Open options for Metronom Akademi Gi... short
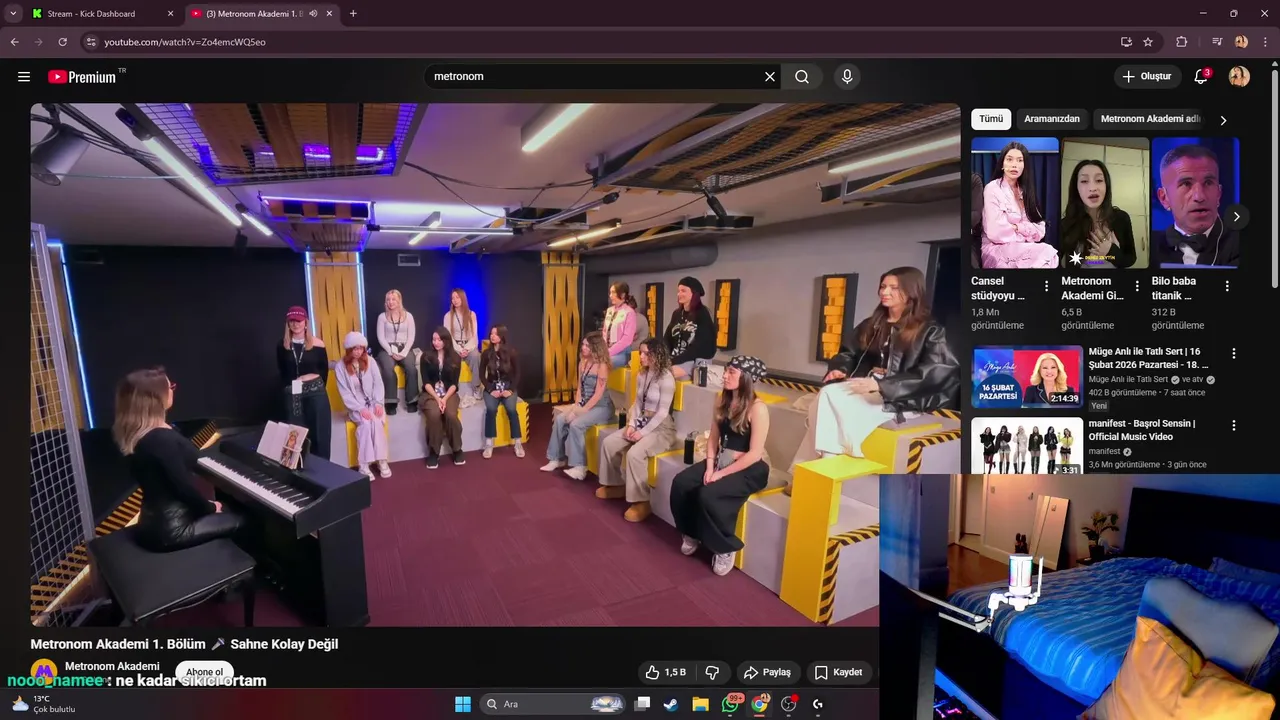The width and height of the screenshot is (1280, 720). [x=1137, y=286]
